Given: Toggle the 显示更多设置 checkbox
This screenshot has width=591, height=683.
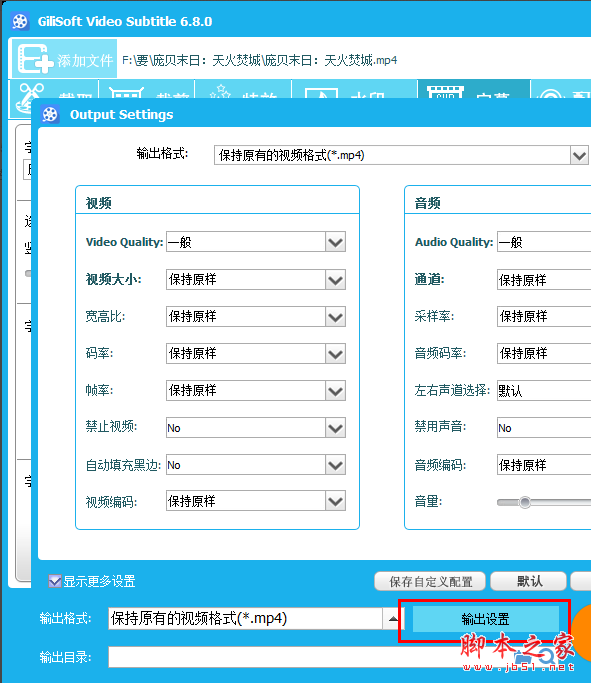Looking at the screenshot, I should click(54, 581).
